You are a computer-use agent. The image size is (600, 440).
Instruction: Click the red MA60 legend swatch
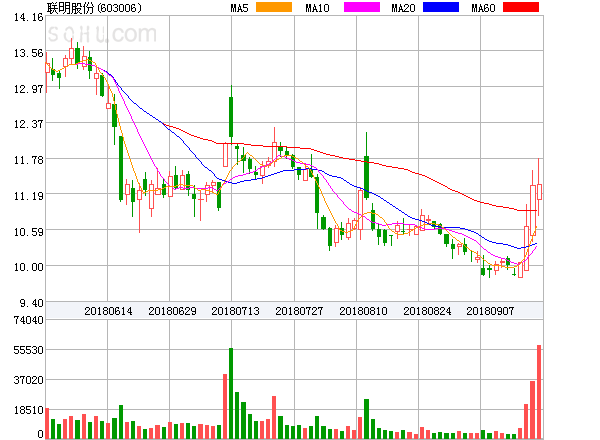(521, 7)
